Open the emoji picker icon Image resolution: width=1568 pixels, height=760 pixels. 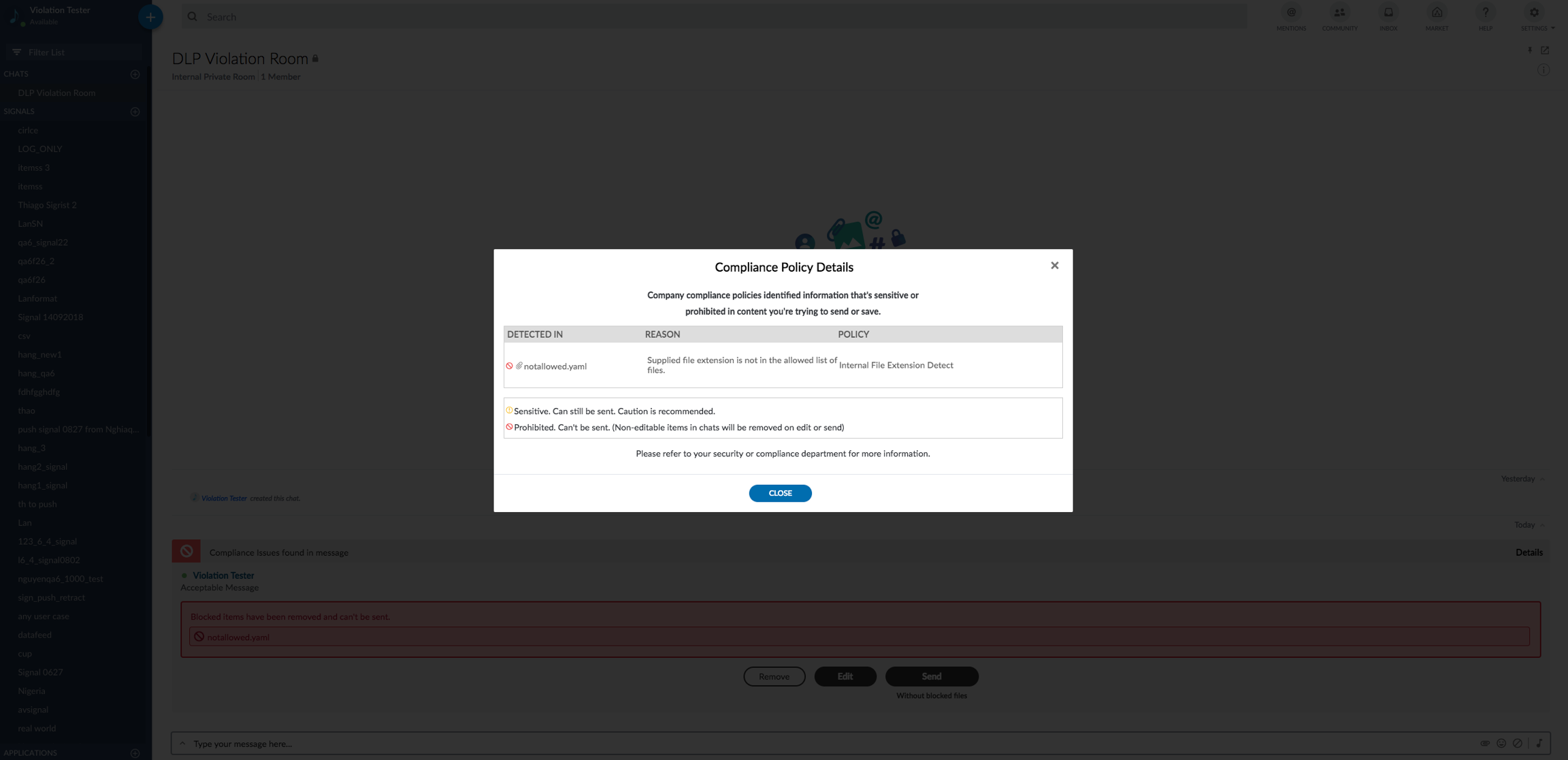click(x=1501, y=743)
